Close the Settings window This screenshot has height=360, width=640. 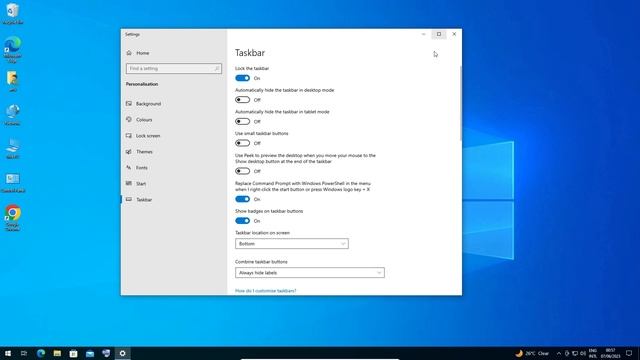point(454,34)
